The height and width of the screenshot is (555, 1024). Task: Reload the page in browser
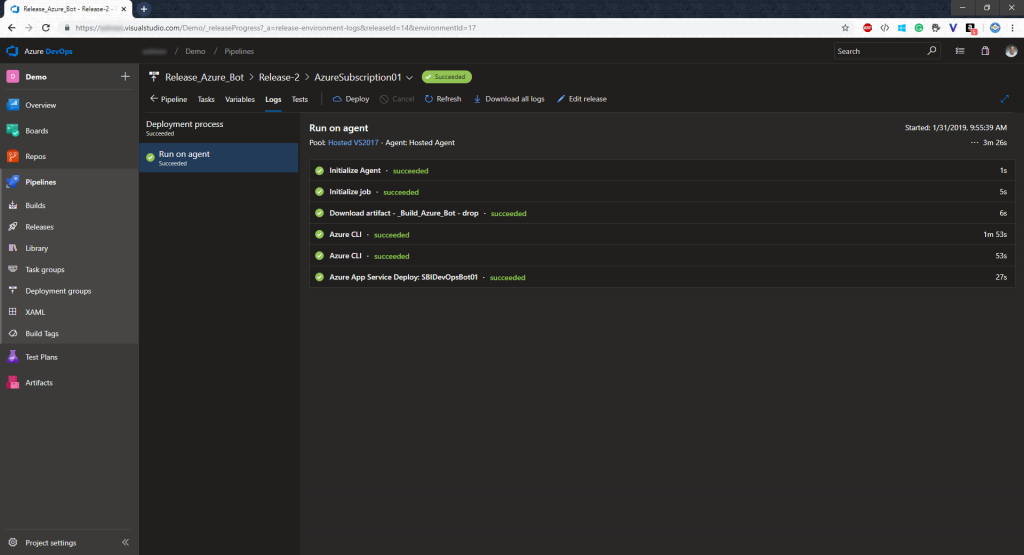coord(46,28)
